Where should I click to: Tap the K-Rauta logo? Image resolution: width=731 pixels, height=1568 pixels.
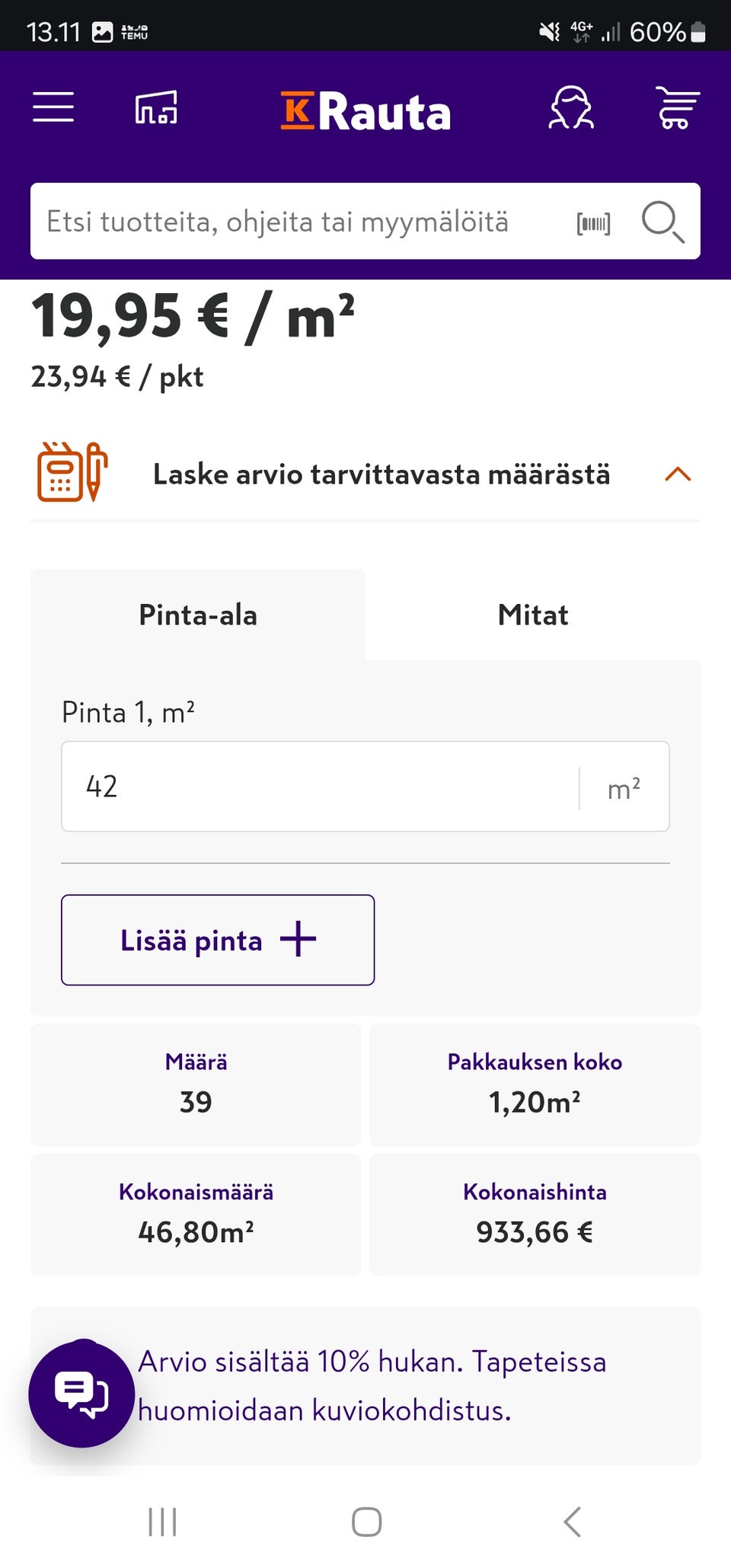pos(365,109)
